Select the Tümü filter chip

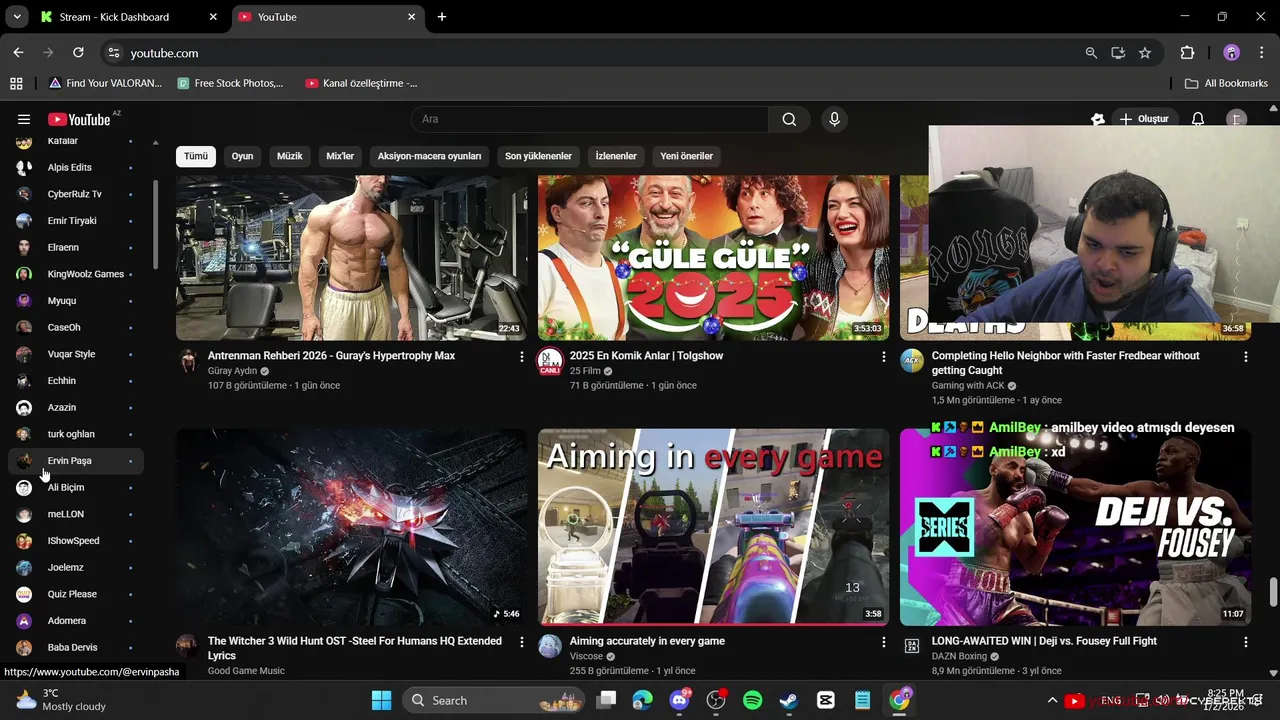196,156
